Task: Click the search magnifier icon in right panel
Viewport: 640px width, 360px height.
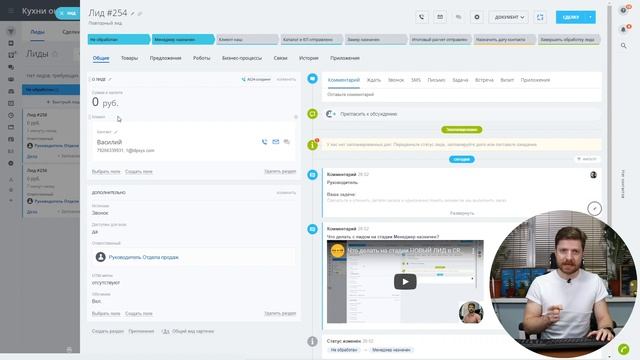Action: click(x=624, y=46)
